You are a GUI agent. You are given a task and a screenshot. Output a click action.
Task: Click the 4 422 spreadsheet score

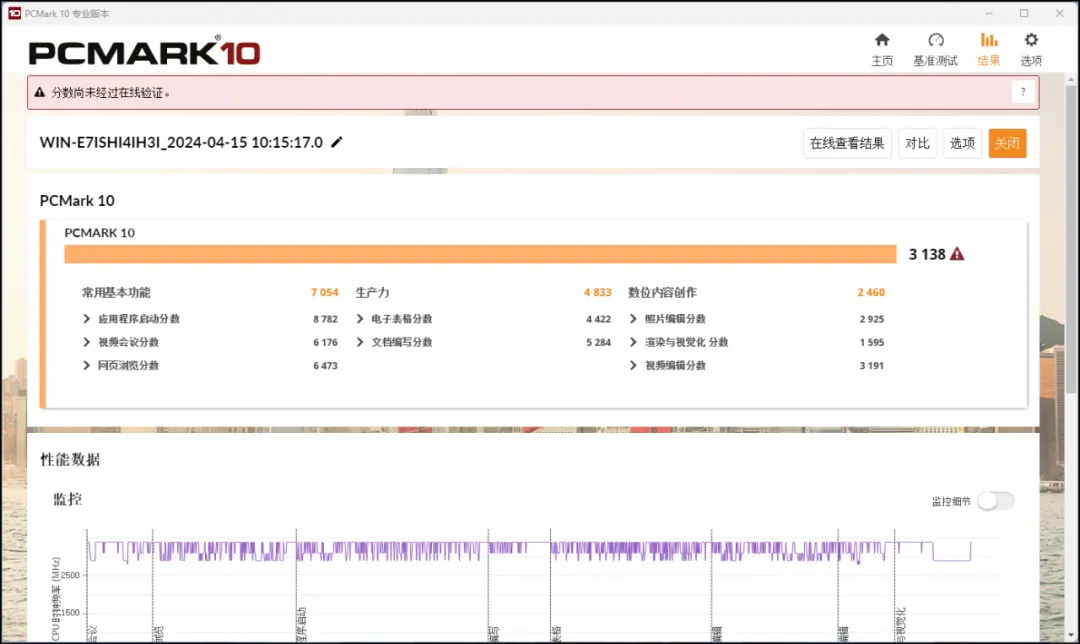coord(599,319)
